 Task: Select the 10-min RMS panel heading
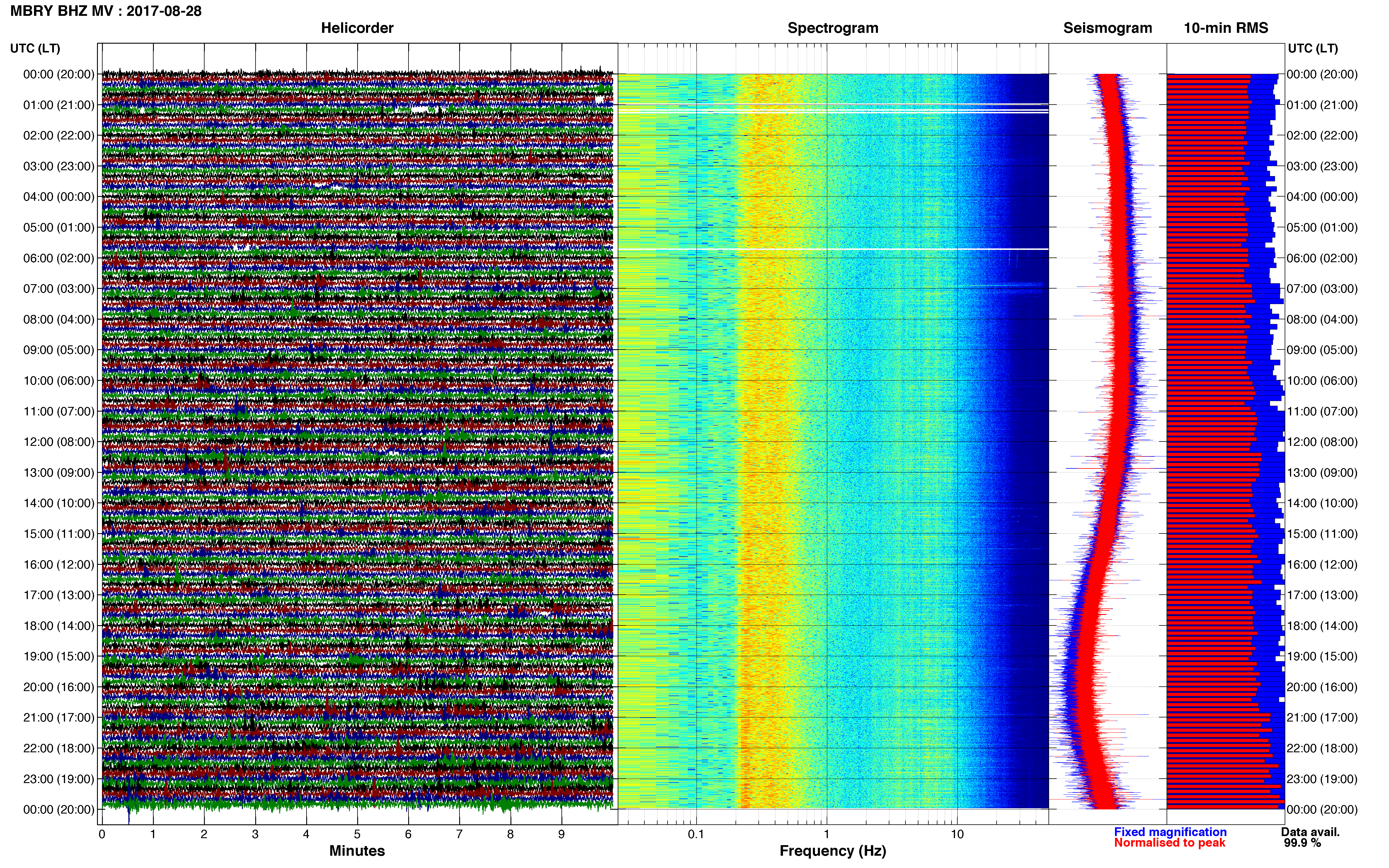coord(1226,28)
